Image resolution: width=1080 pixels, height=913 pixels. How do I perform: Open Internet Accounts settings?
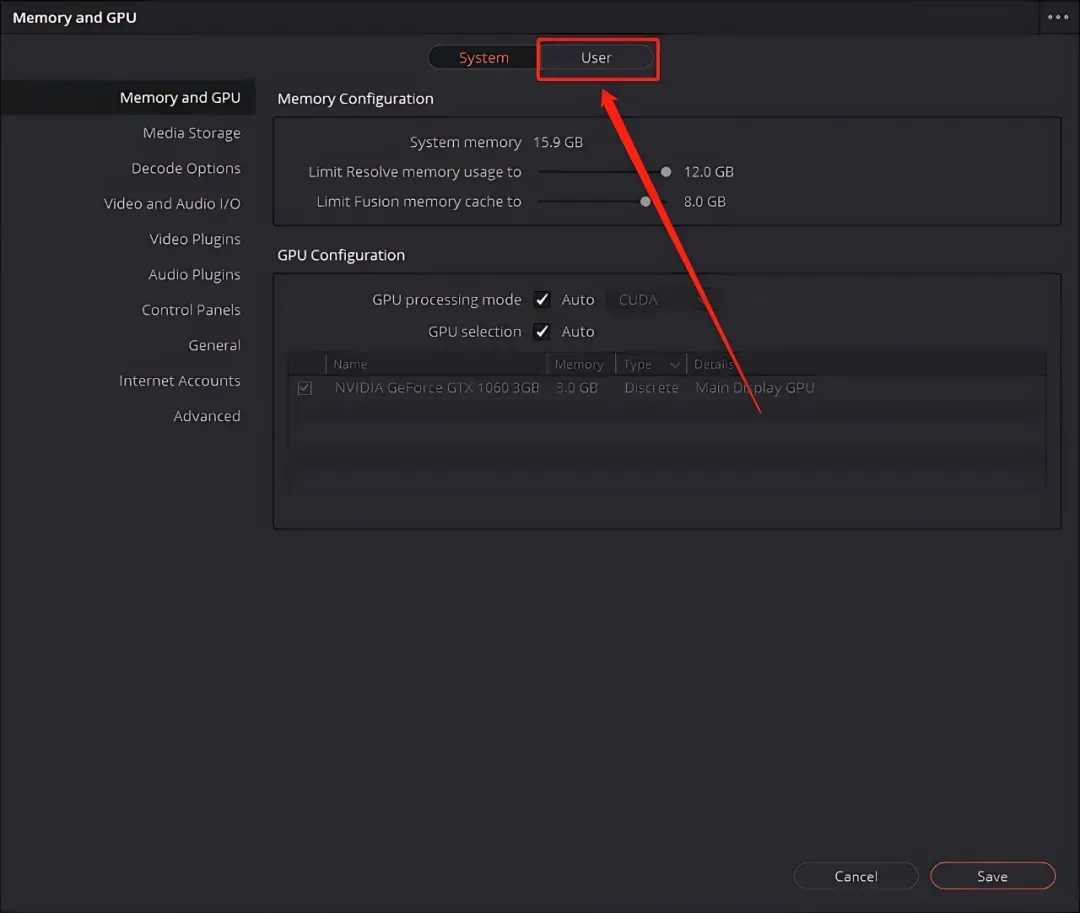(180, 381)
